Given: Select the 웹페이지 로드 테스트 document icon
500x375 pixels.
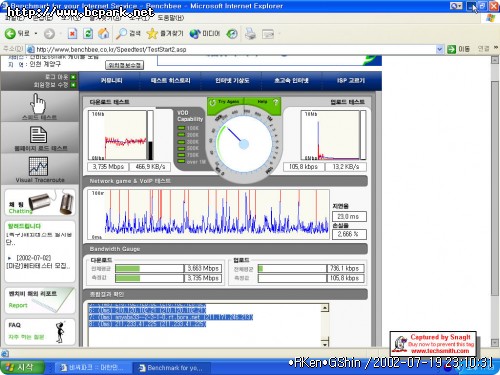Looking at the screenshot, I should [38, 135].
